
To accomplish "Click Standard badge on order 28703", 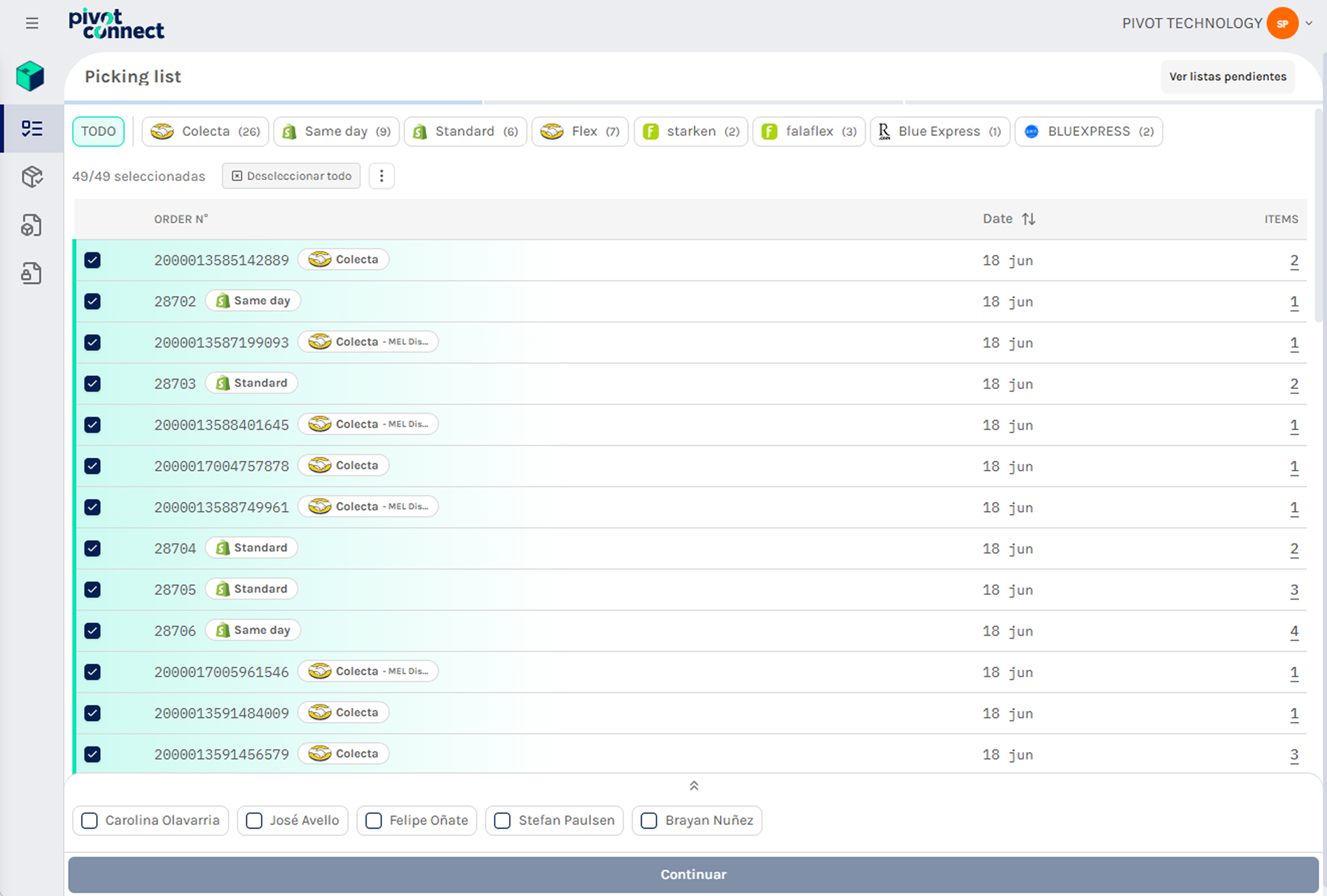I will coord(251,383).
